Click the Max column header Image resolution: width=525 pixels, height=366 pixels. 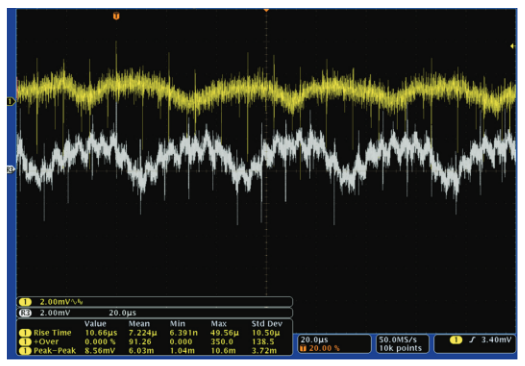click(x=219, y=323)
